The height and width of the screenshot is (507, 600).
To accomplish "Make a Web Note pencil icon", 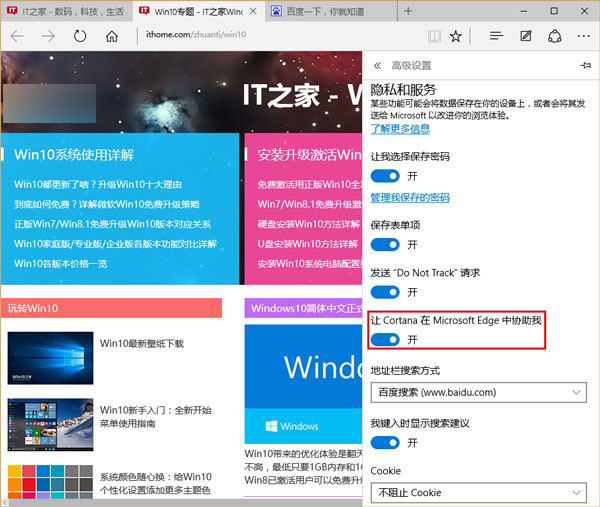I will point(526,36).
